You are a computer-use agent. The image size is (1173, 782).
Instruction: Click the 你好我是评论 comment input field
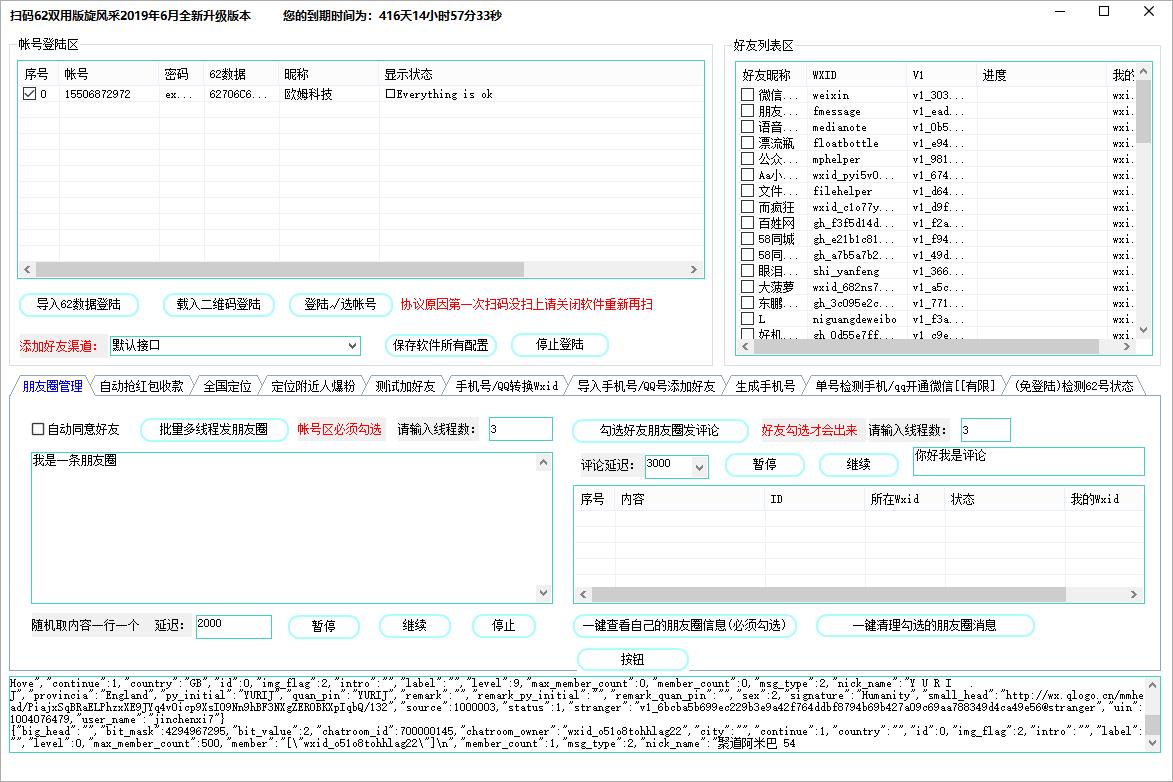point(1028,461)
